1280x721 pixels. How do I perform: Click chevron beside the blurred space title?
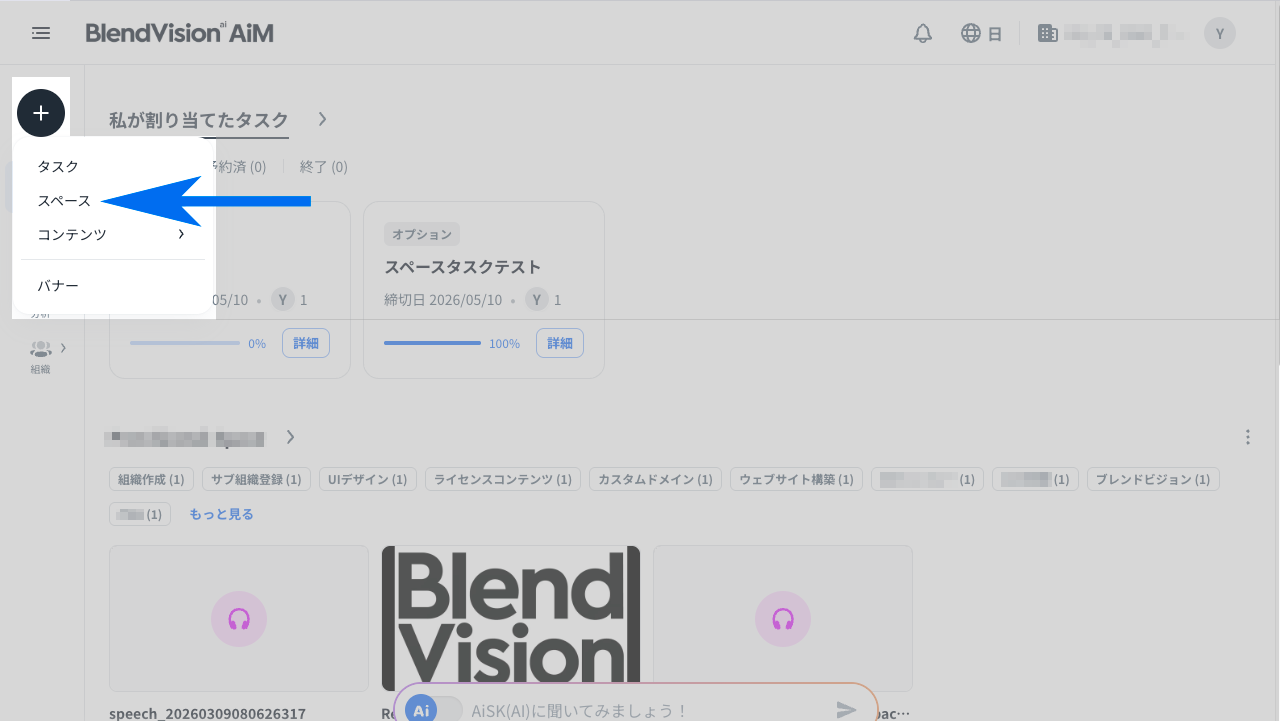pos(290,437)
